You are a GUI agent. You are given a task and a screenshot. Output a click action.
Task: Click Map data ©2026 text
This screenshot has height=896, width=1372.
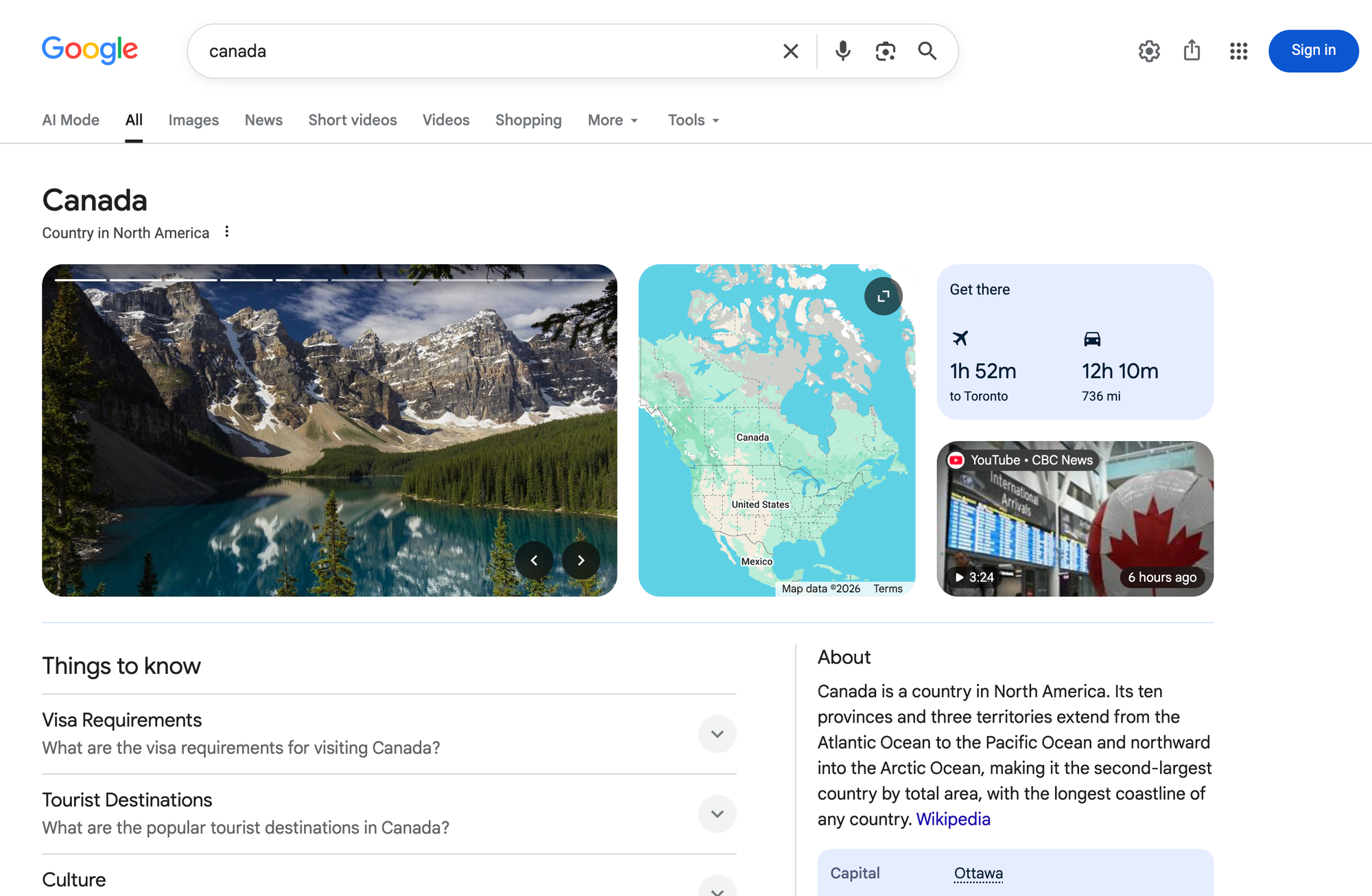[x=821, y=589]
